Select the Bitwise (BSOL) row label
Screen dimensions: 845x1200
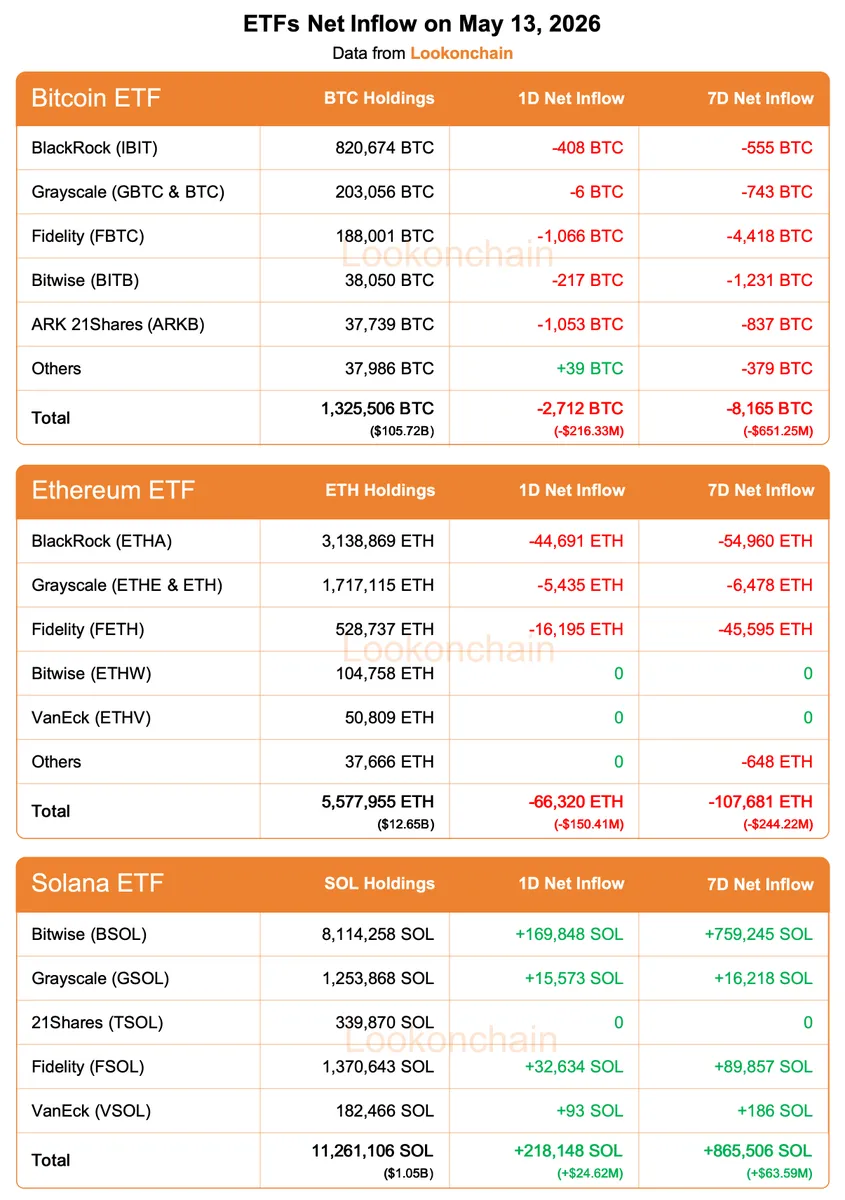[89, 934]
